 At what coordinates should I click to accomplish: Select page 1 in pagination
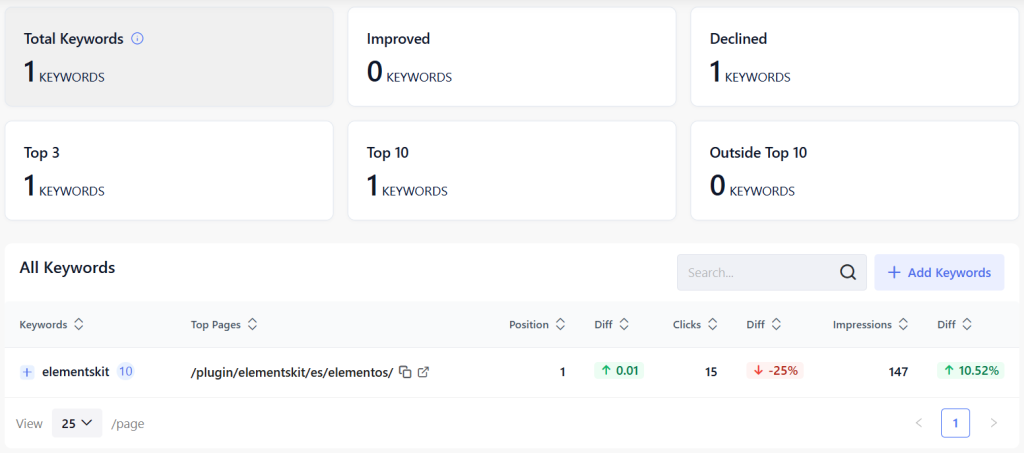[955, 423]
